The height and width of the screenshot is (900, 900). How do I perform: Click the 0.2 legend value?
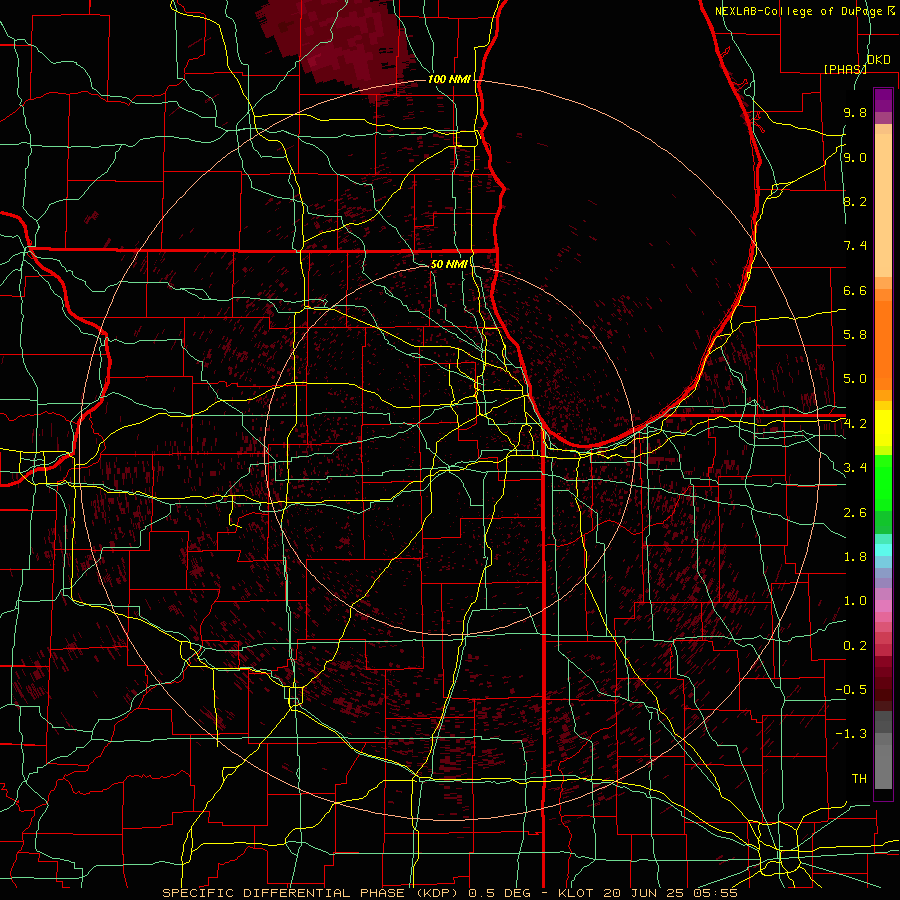[x=855, y=646]
